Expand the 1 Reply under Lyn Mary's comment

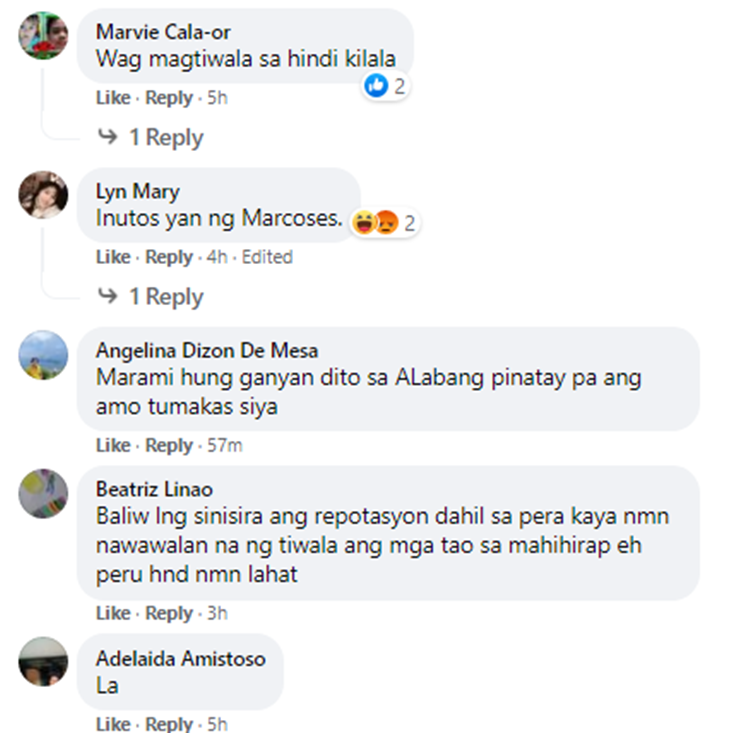[166, 297]
